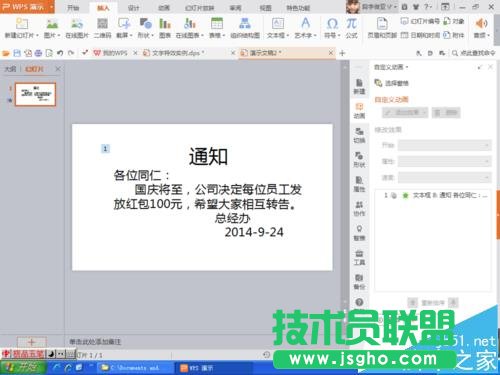Open the Property (属性) effect combo box
The image size is (500, 375).
445,161
